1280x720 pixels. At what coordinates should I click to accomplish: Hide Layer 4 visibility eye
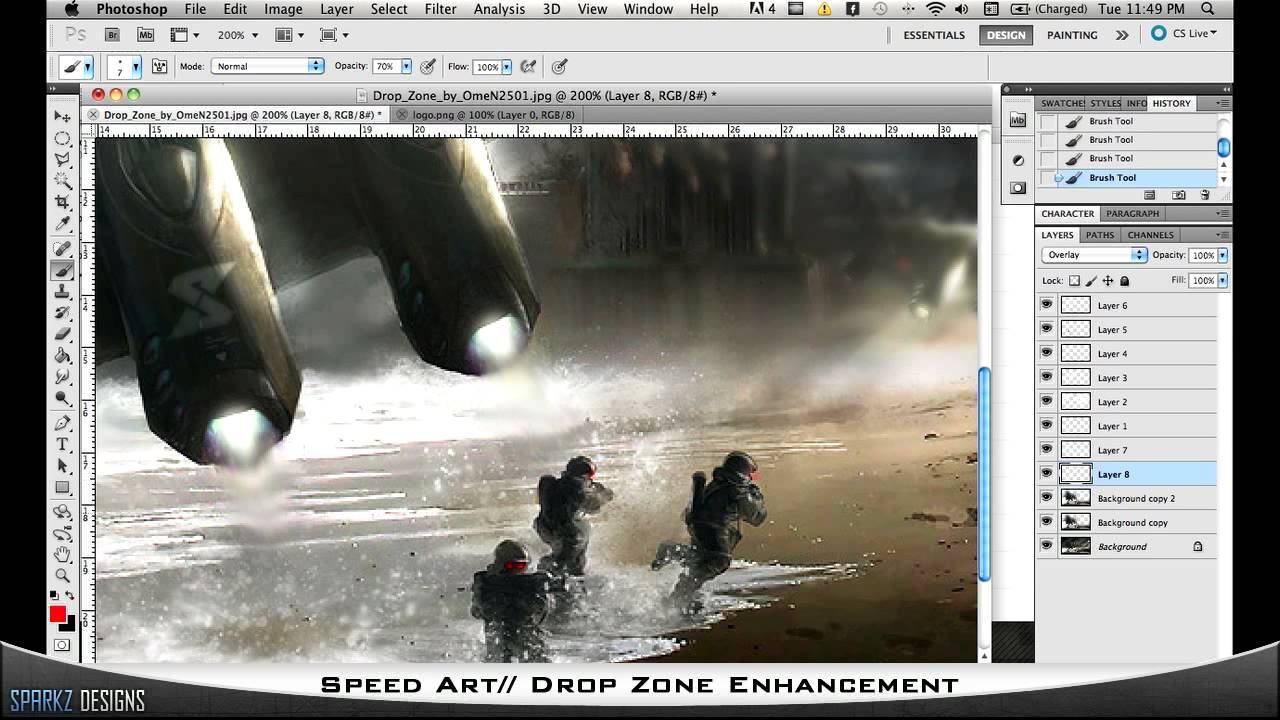click(x=1047, y=353)
